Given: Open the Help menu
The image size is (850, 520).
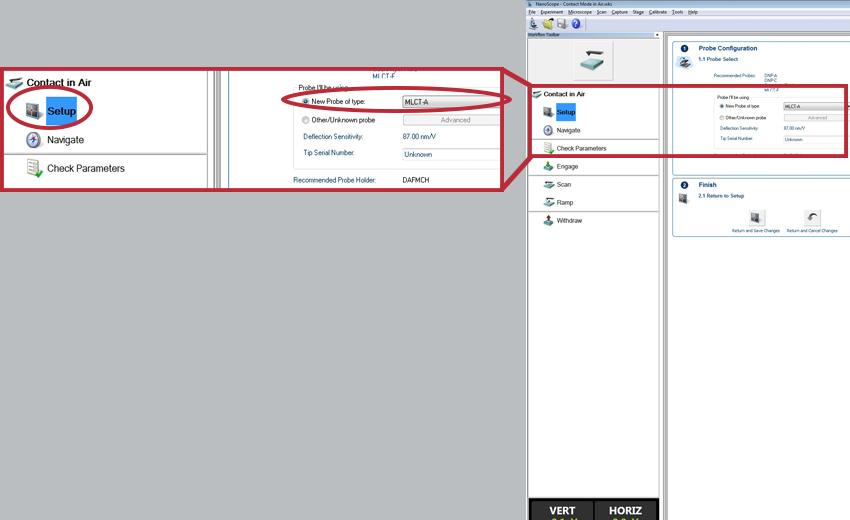Looking at the screenshot, I should (x=693, y=12).
